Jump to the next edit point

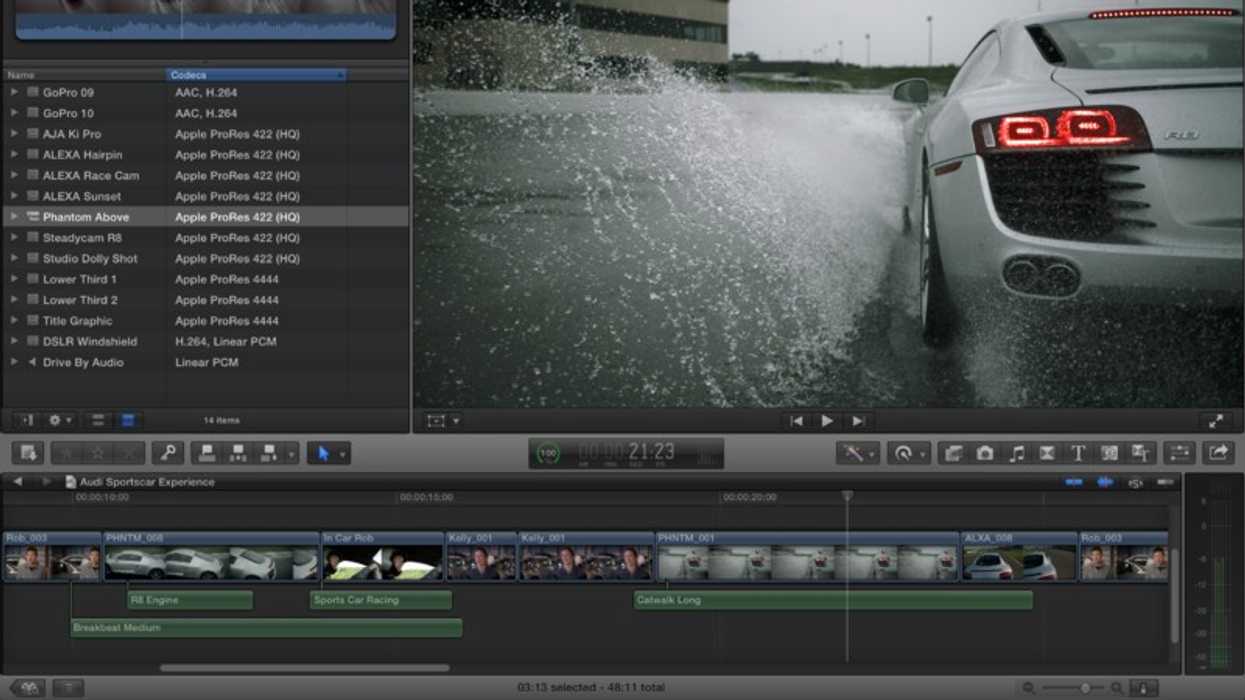point(858,421)
